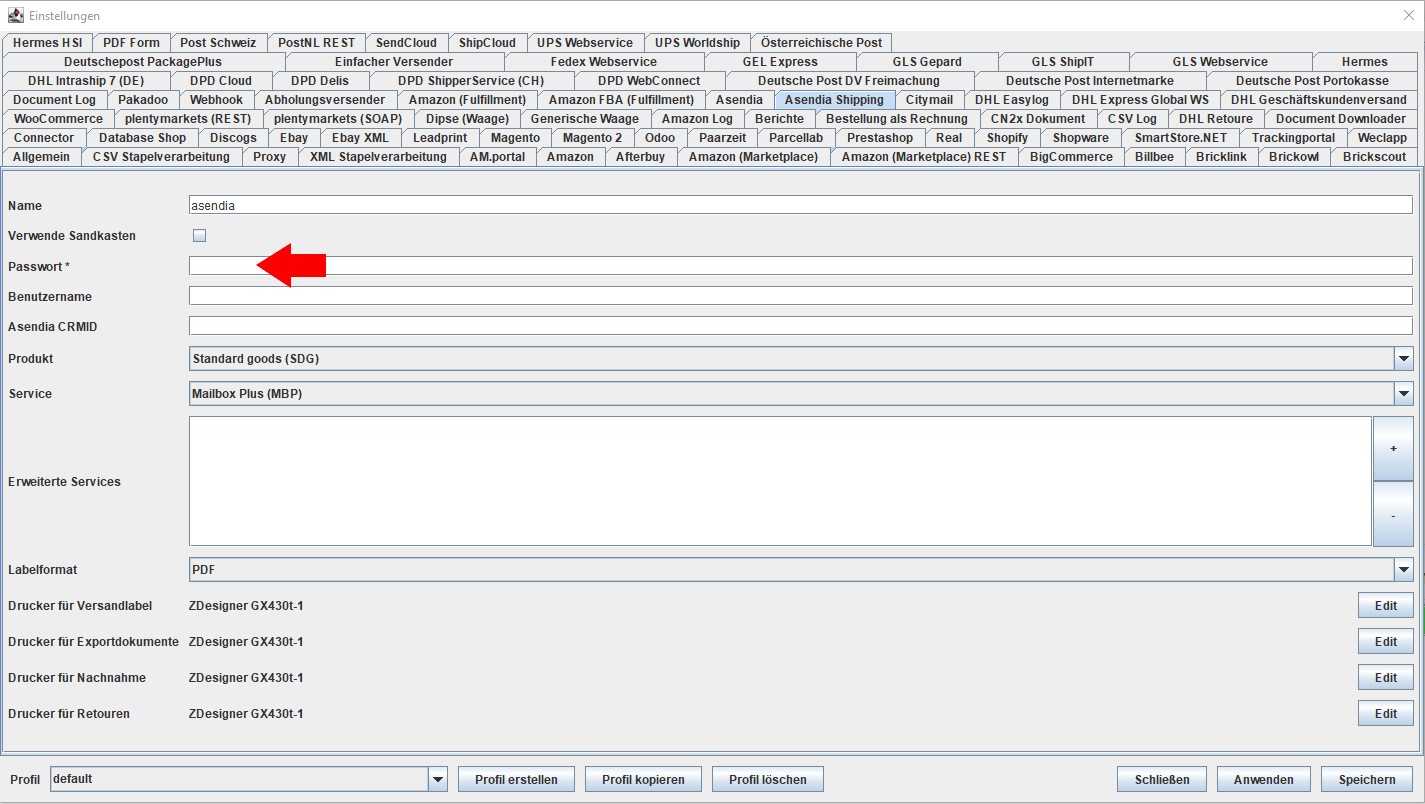The image size is (1425, 804).
Task: Switch to the GLS Gepard tab
Action: click(x=927, y=62)
